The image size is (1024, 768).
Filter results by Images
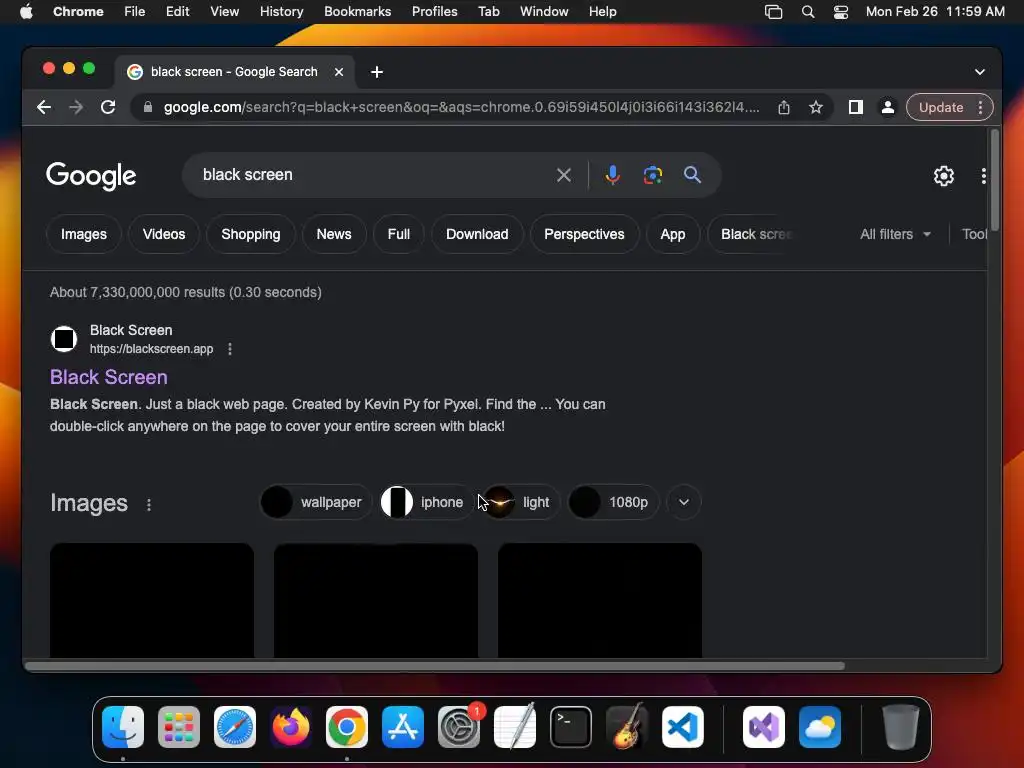coord(84,234)
